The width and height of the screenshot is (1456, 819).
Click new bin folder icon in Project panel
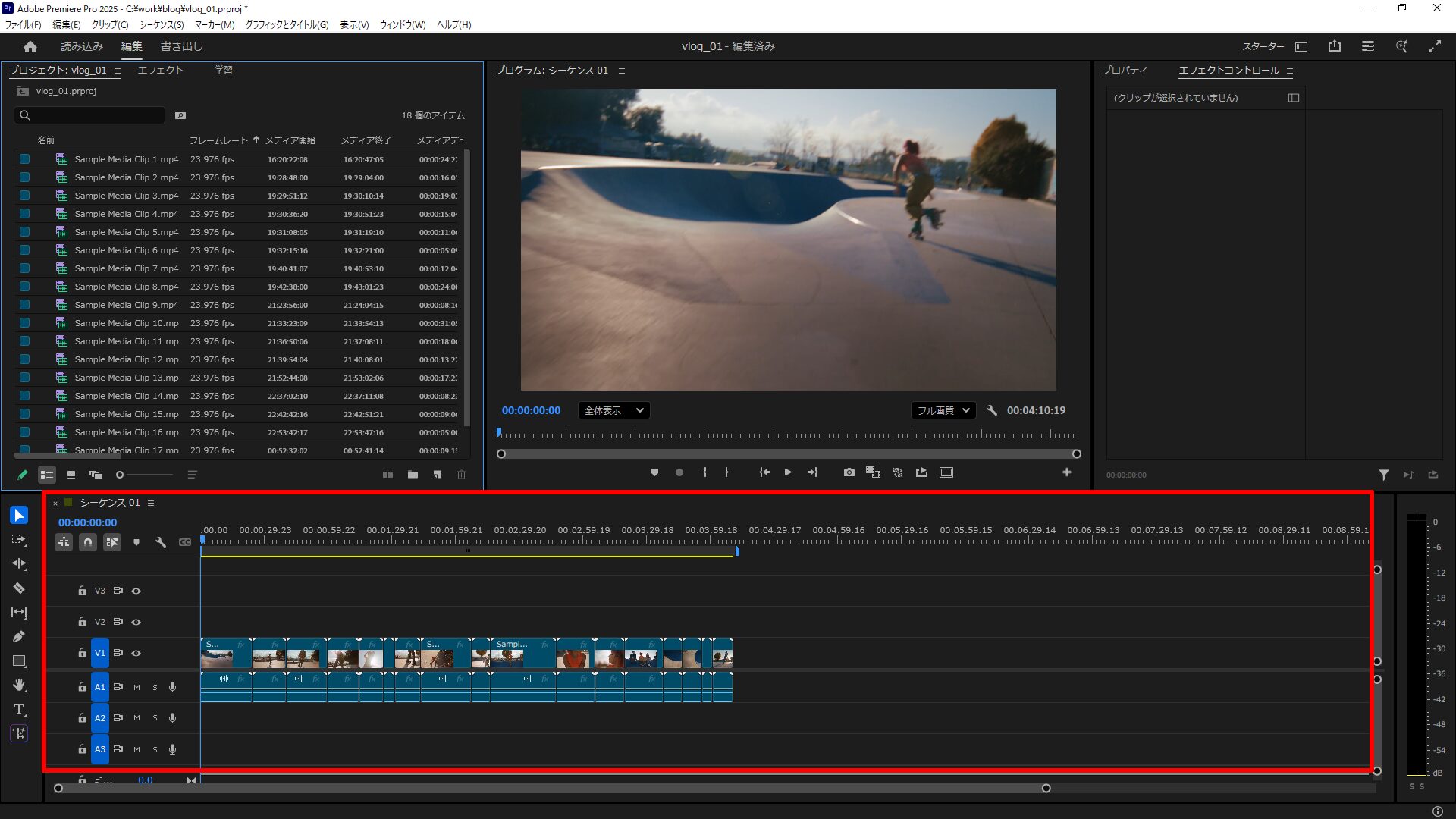[x=413, y=475]
